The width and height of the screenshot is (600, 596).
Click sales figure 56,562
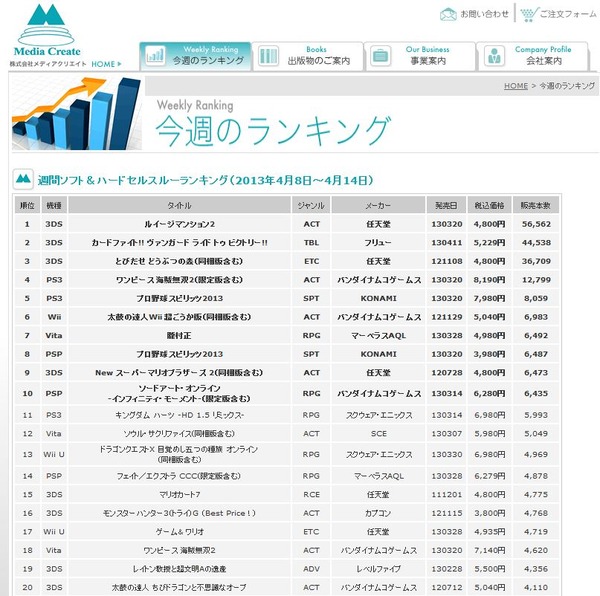(536, 224)
